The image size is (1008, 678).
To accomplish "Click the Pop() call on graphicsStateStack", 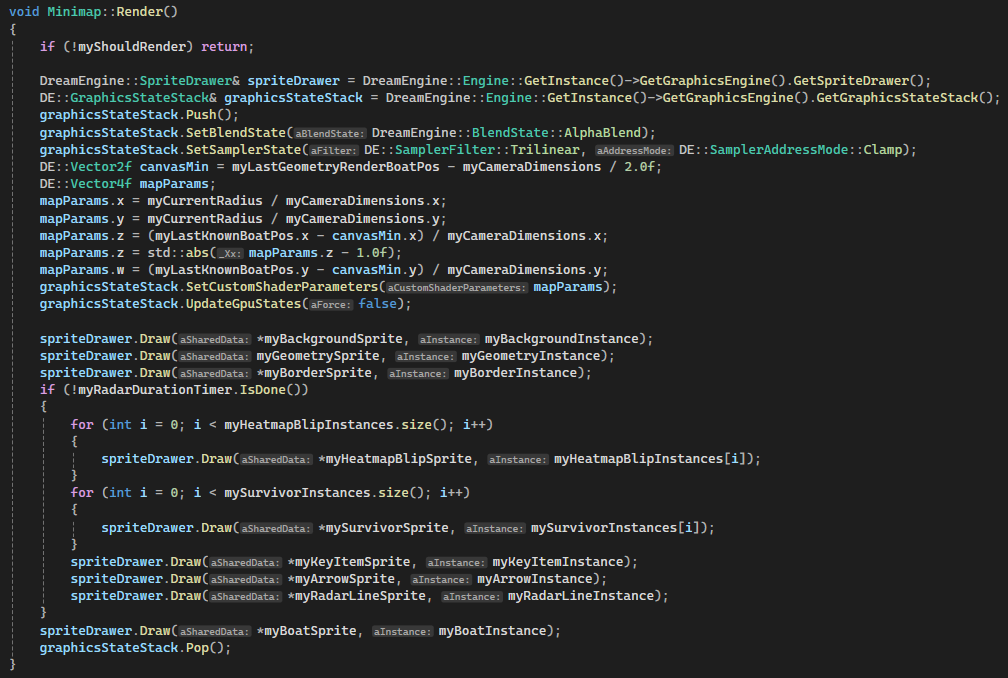I will 205,648.
